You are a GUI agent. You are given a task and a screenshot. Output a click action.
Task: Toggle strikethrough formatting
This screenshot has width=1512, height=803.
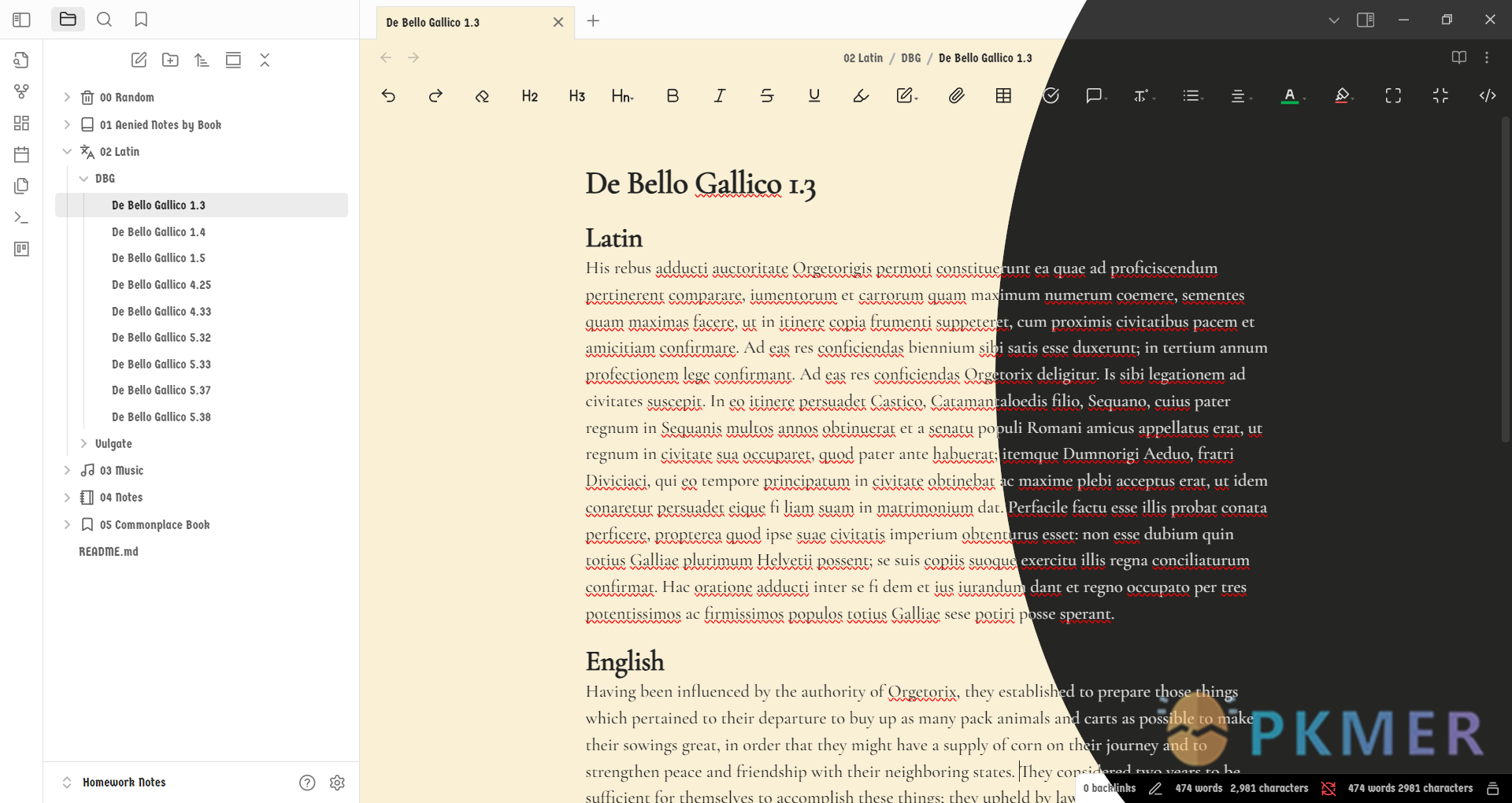pyautogui.click(x=767, y=96)
